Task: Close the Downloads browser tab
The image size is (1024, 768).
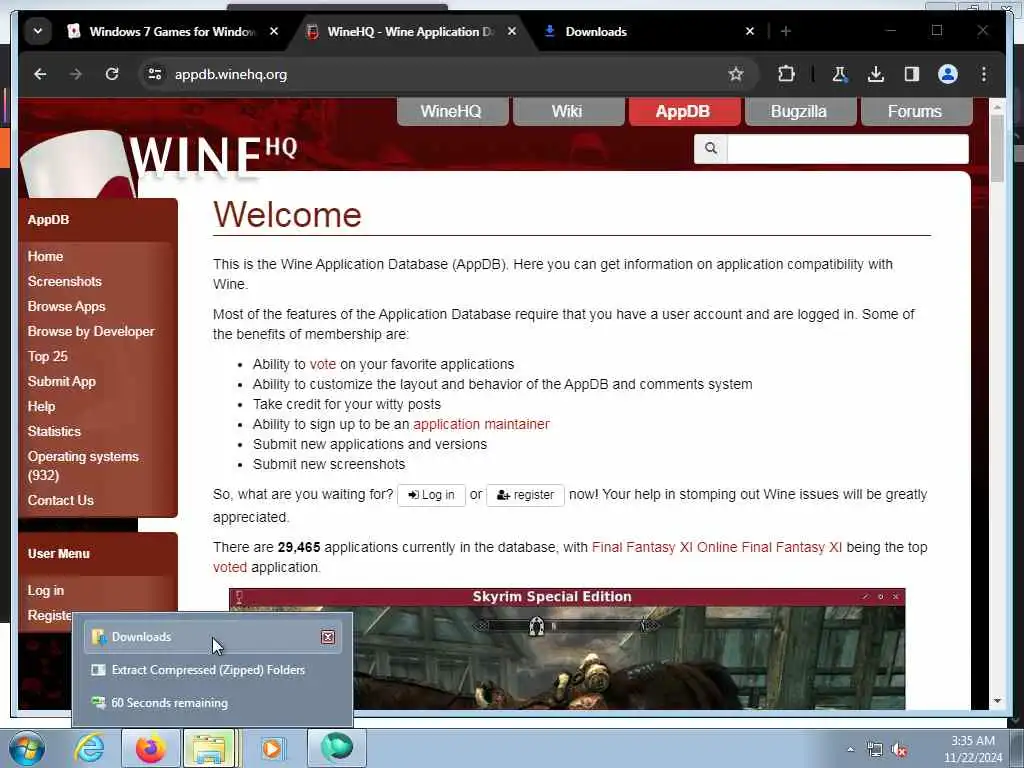Action: (x=750, y=31)
